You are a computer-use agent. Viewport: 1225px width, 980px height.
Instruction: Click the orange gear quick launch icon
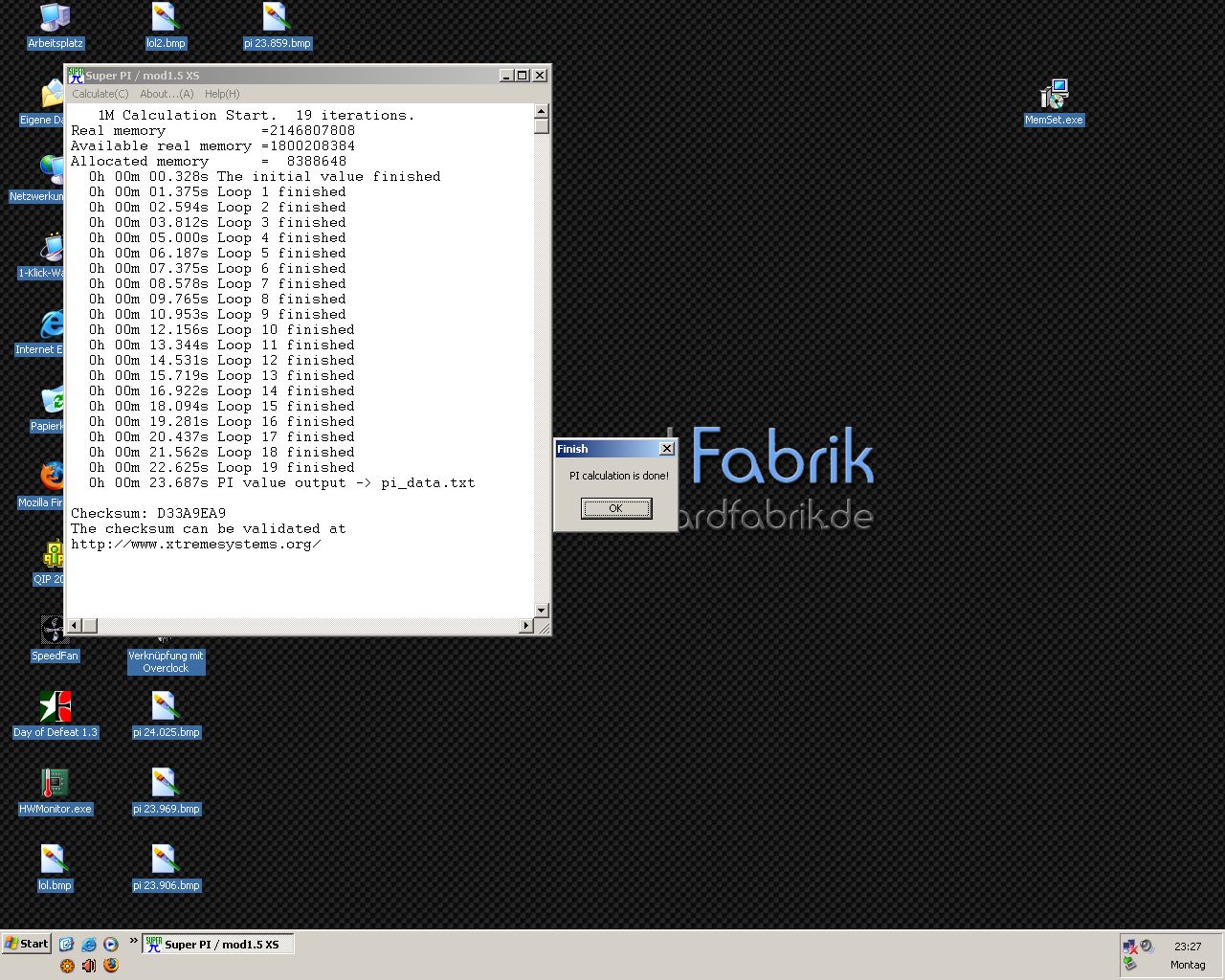coord(67,966)
